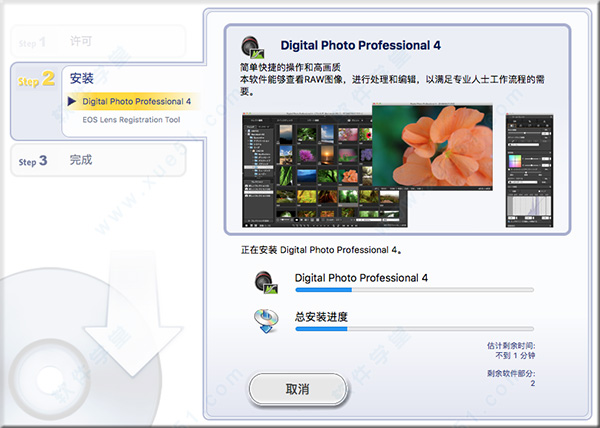
Task: Click the tool palette screenshot with histogram
Action: (529, 170)
